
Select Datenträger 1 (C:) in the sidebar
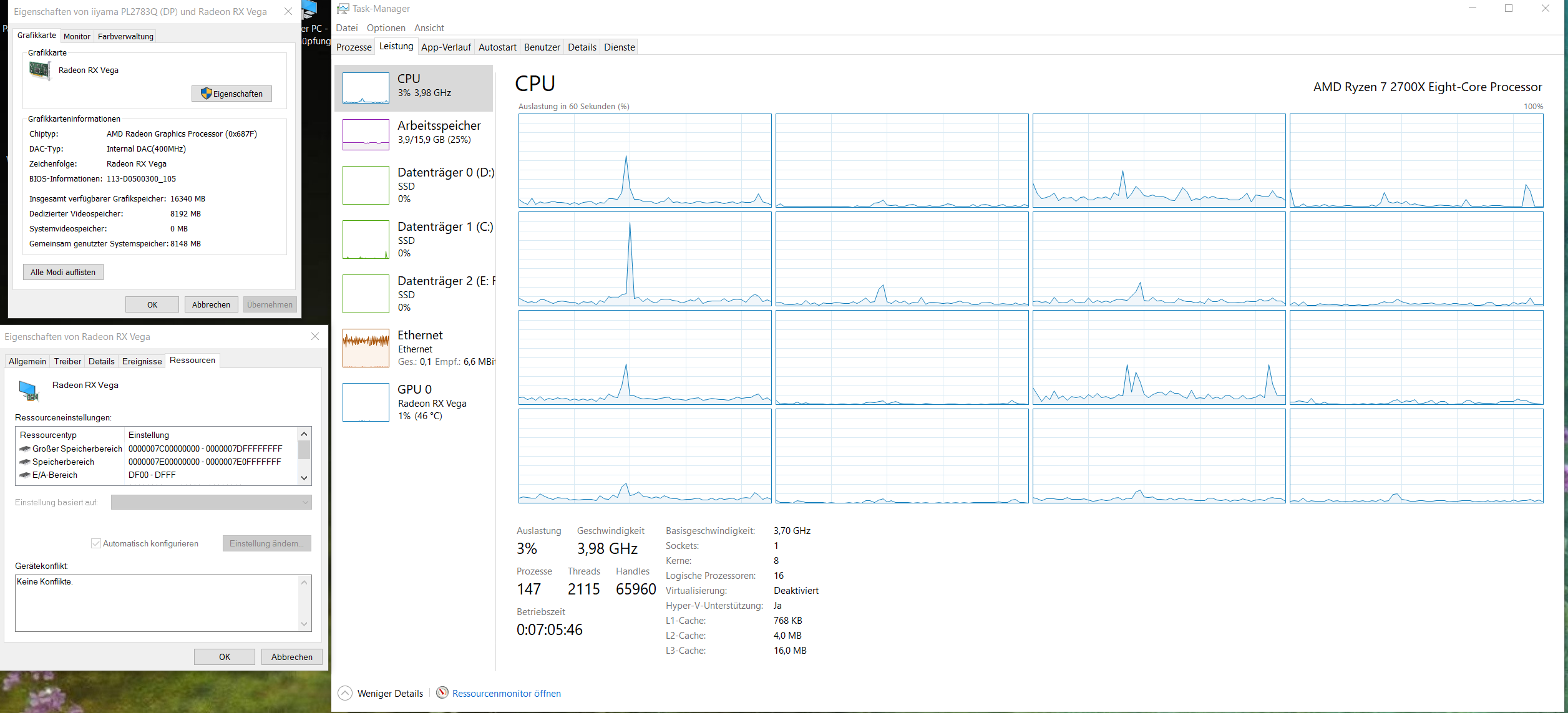(414, 240)
